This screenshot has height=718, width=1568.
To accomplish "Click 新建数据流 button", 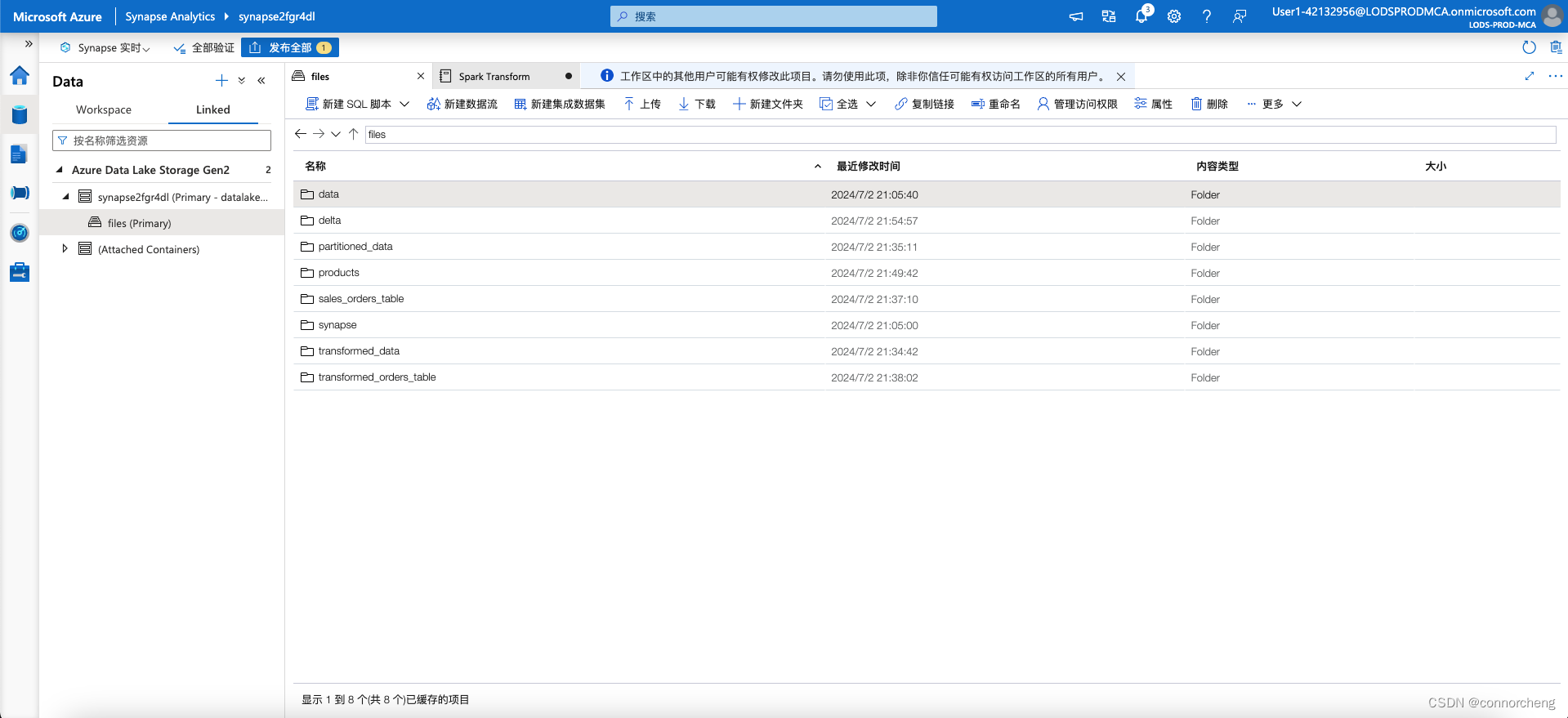I will [462, 104].
